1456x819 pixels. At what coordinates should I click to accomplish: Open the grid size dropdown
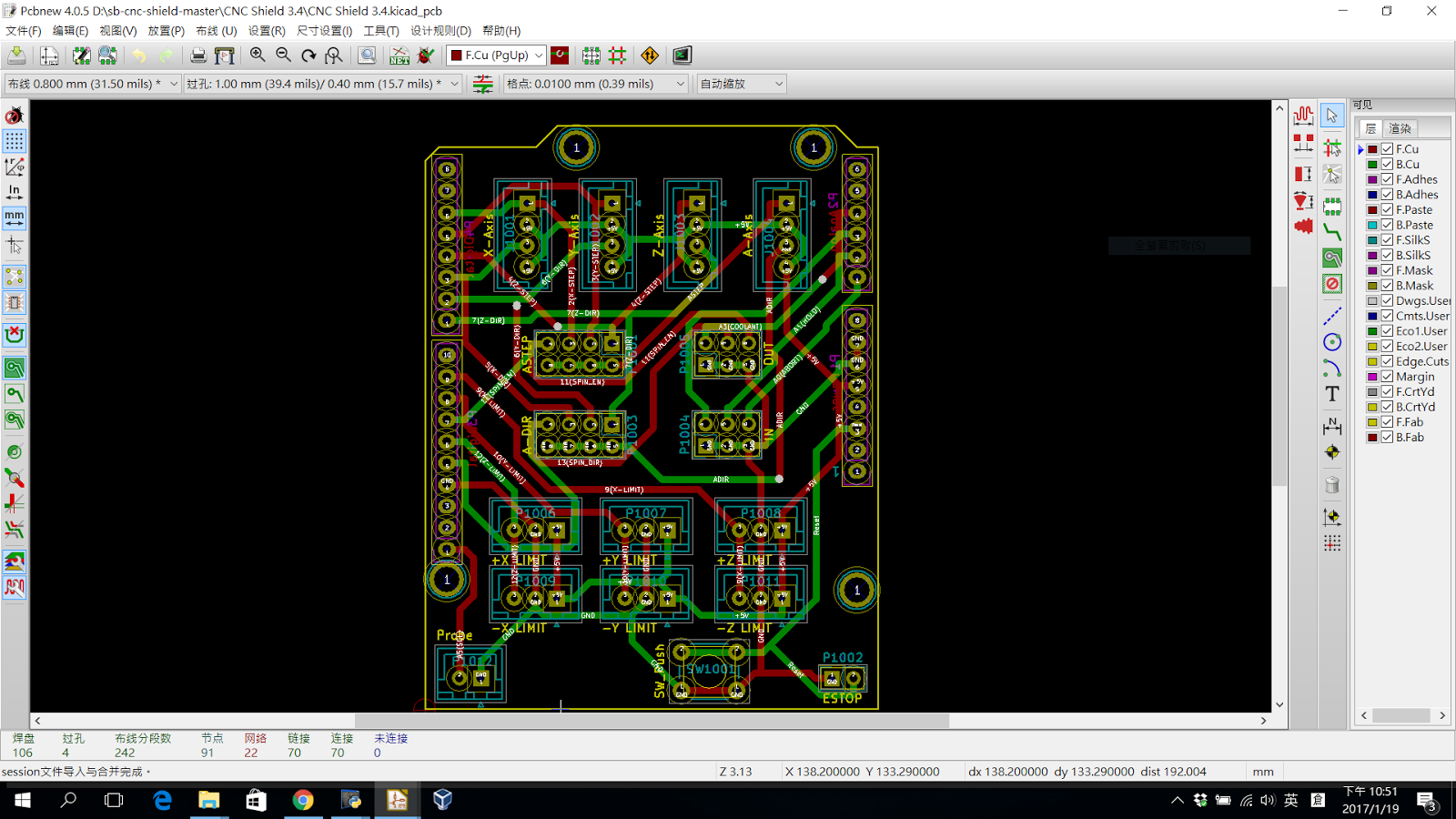coord(680,83)
